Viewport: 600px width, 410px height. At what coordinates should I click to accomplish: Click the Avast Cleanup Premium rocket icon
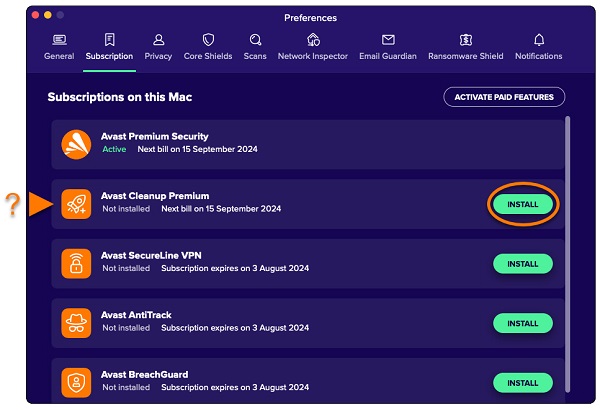[x=77, y=204]
